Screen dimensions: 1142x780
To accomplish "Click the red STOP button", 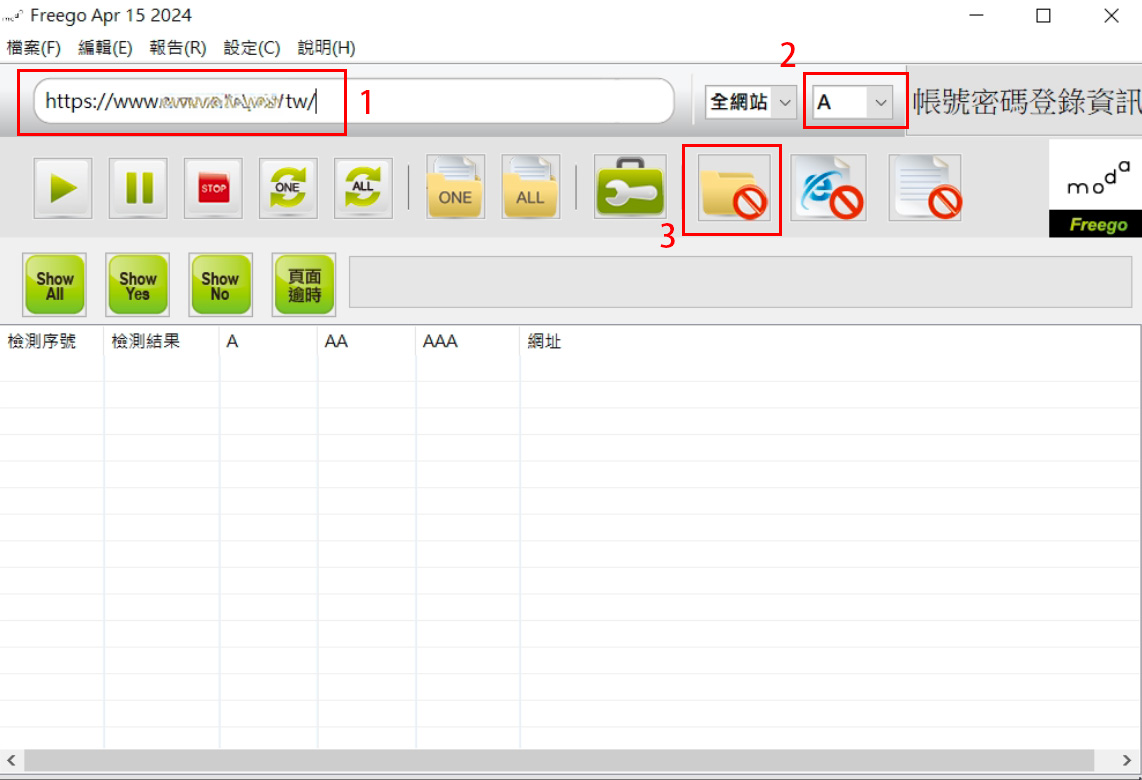I will [213, 189].
